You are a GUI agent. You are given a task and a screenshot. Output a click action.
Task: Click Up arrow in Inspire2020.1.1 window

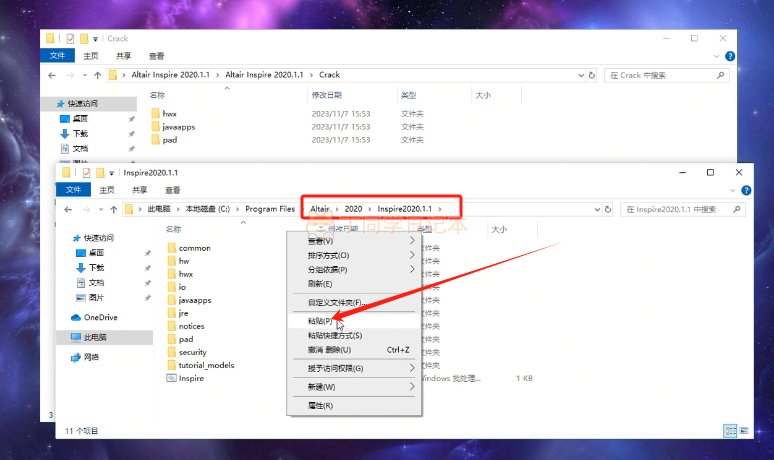pos(114,209)
